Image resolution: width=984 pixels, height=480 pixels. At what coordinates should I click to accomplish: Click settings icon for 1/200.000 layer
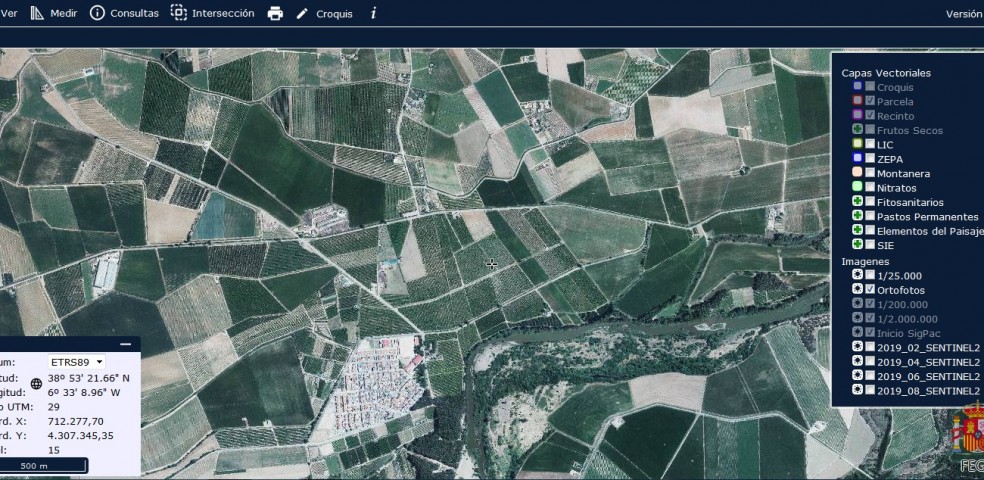pyautogui.click(x=857, y=304)
